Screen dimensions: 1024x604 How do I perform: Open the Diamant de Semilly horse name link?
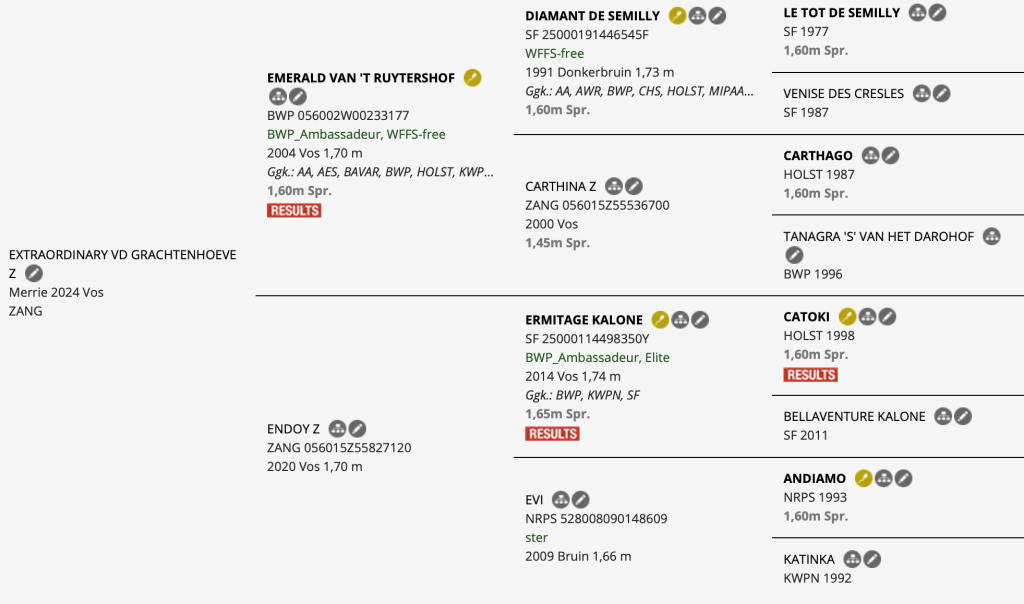tap(592, 16)
